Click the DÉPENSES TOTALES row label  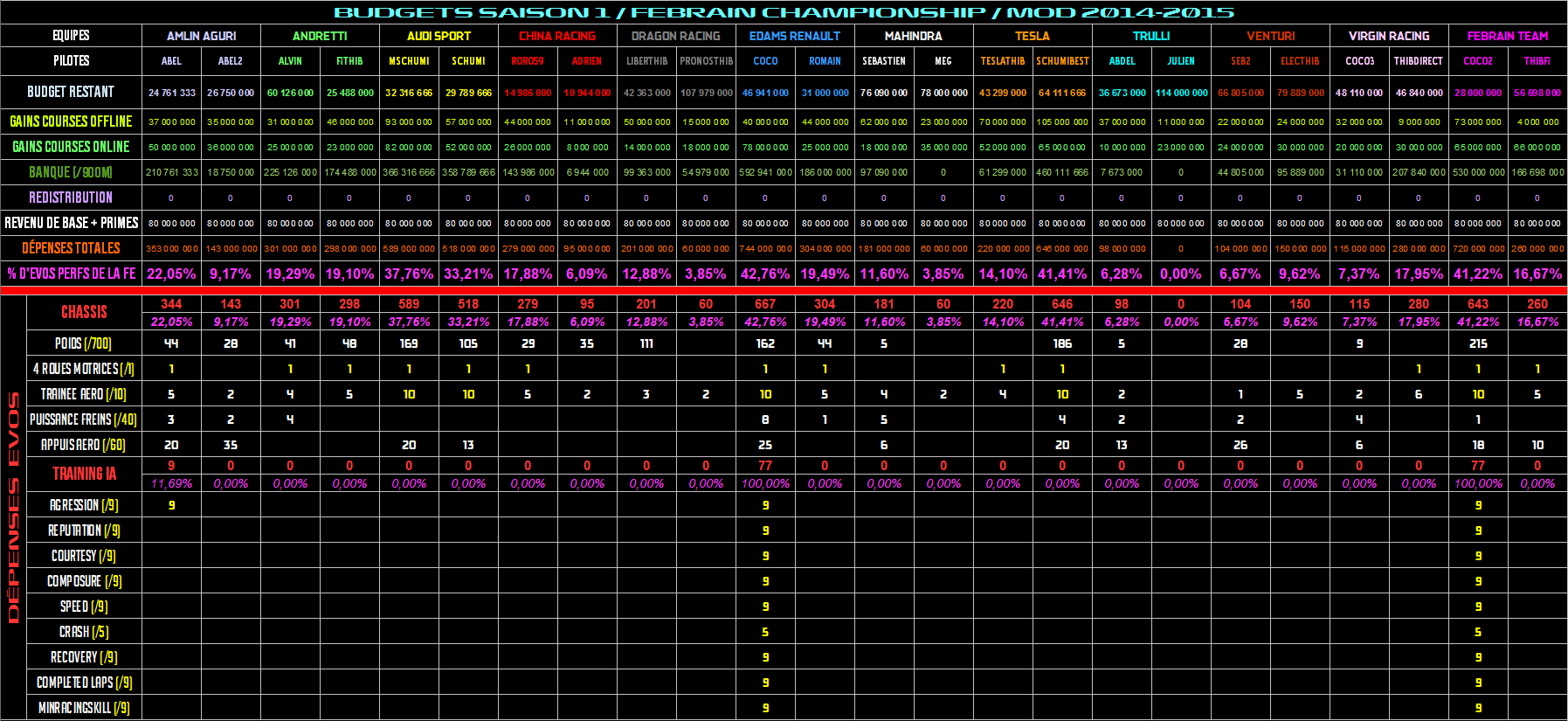pos(71,248)
